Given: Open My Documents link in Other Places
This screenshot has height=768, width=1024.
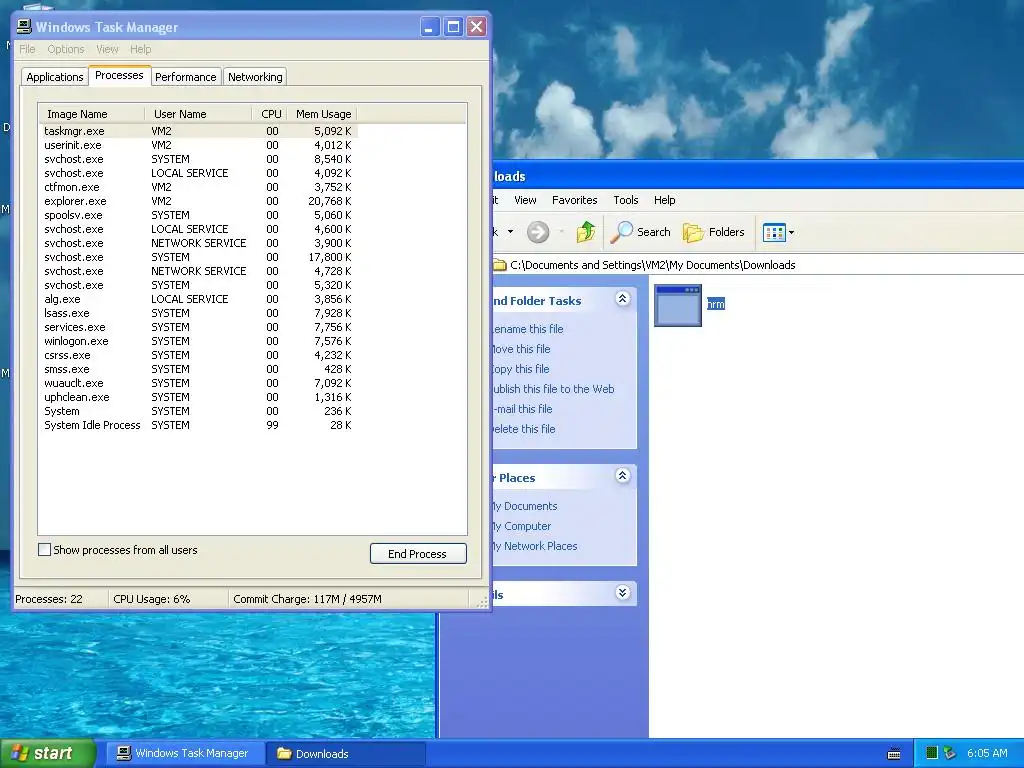Looking at the screenshot, I should pos(525,506).
